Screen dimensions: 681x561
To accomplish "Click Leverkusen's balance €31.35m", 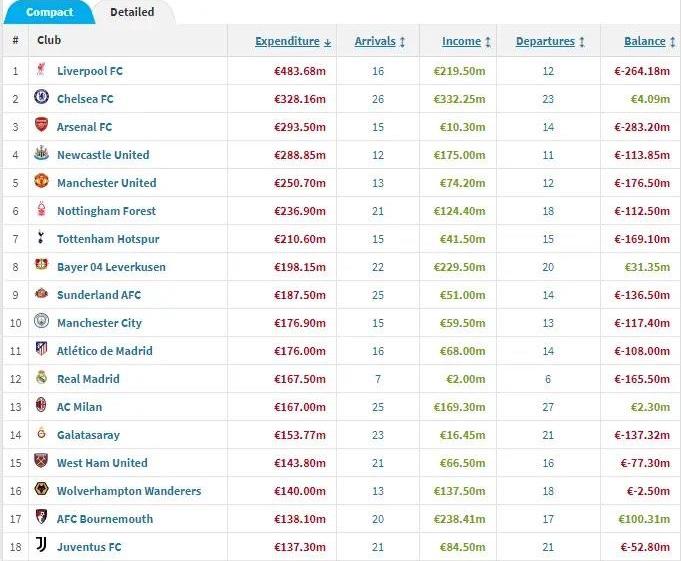I will 648,267.
